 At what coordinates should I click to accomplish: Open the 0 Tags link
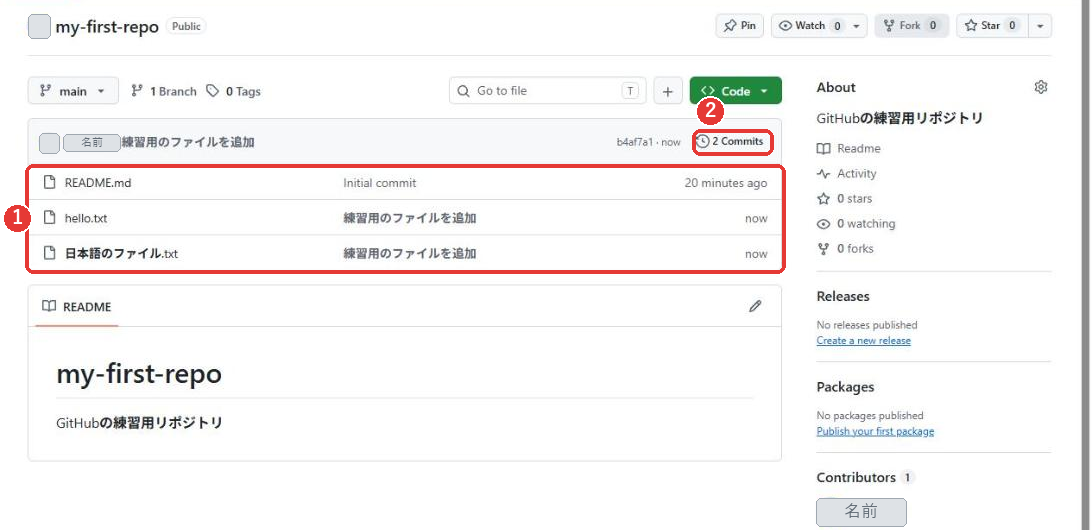click(233, 91)
